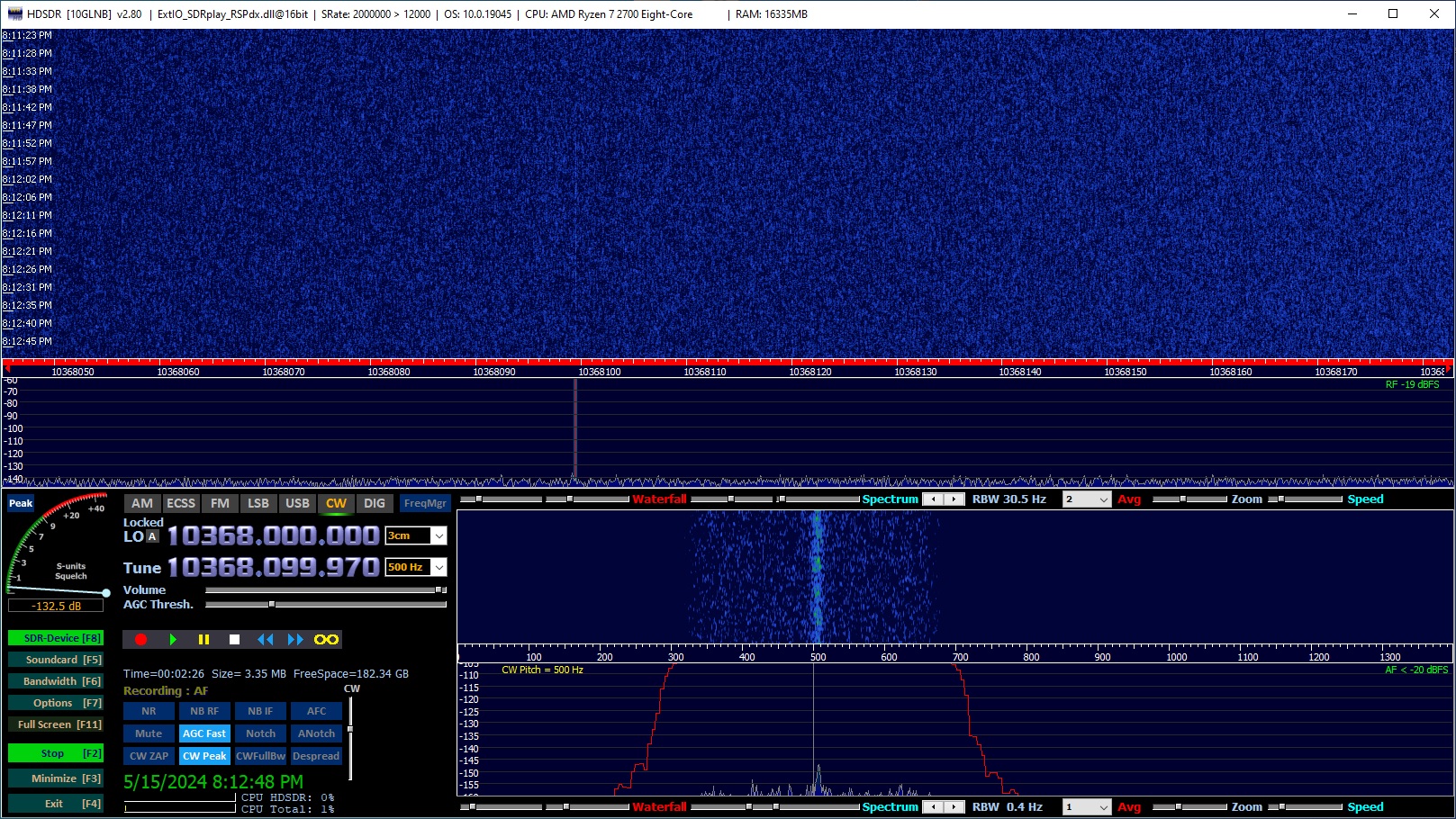
Task: Click the Tune frequency display
Action: point(273,567)
